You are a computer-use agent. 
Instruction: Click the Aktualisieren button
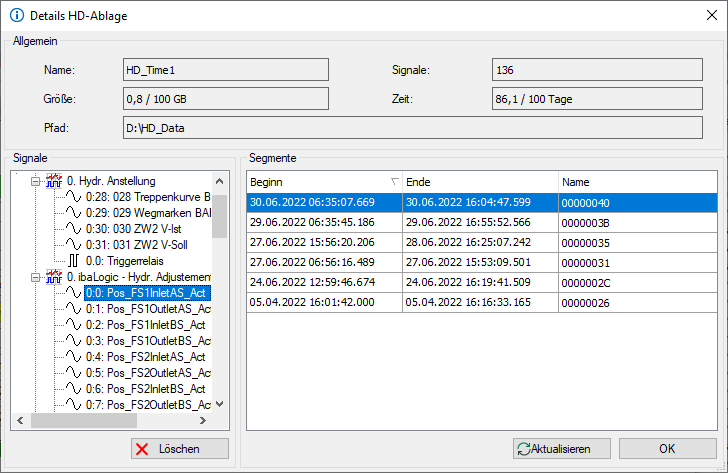pos(562,449)
